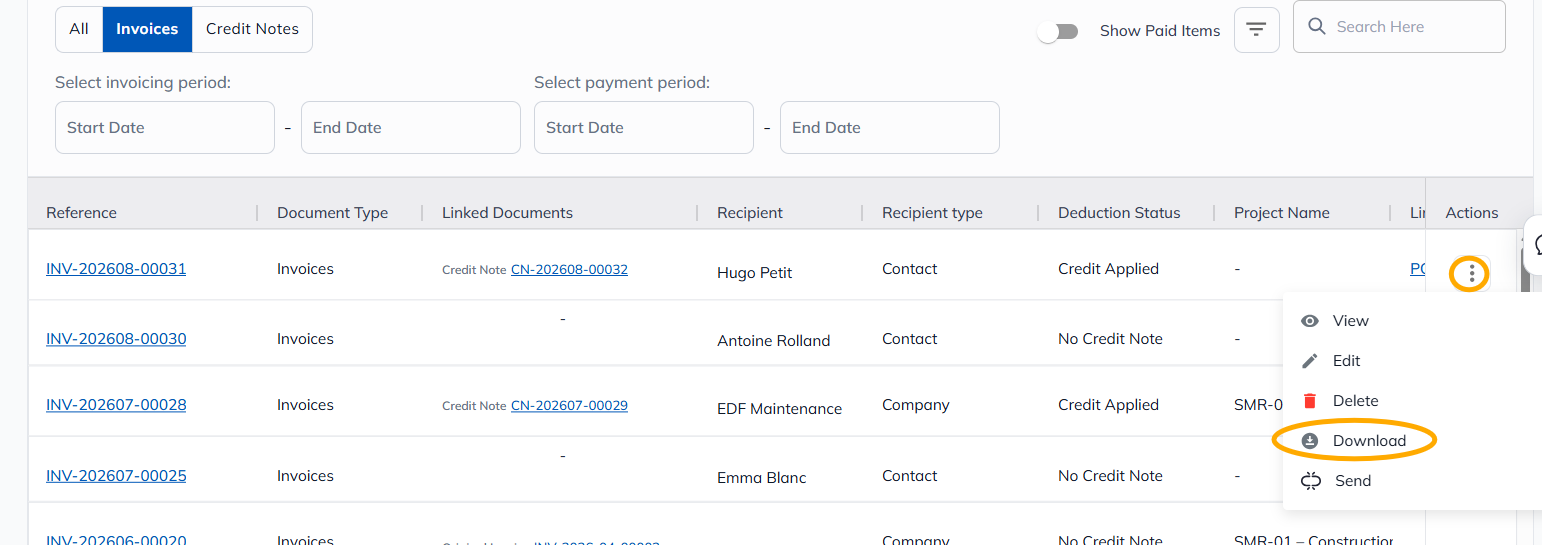This screenshot has width=1542, height=545.
Task: Click the Reference column header
Action: [81, 213]
